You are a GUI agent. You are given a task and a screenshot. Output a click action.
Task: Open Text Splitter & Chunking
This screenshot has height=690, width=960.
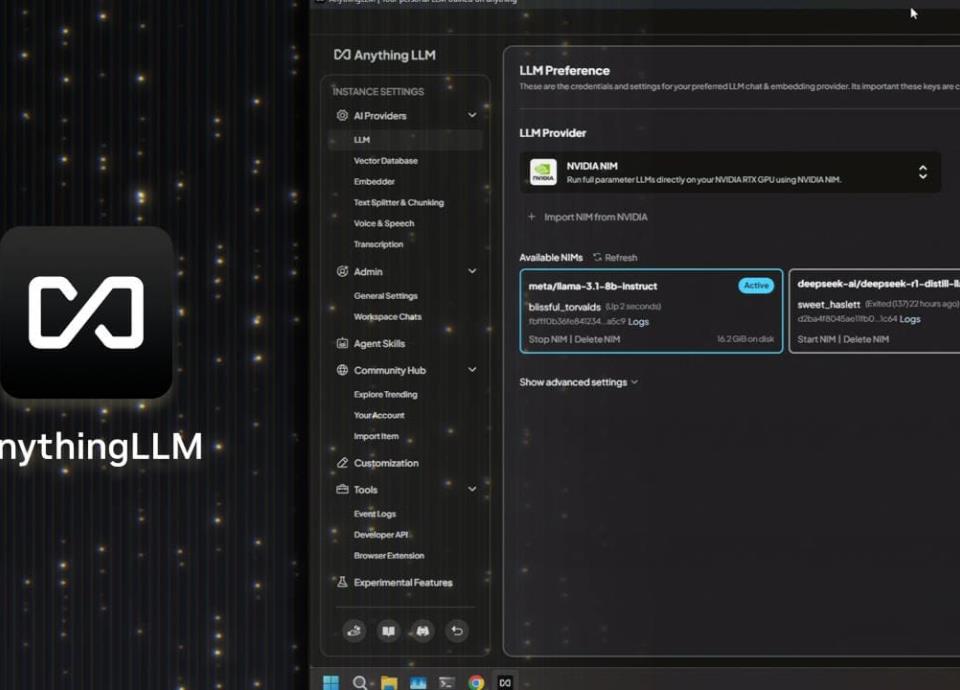399,202
